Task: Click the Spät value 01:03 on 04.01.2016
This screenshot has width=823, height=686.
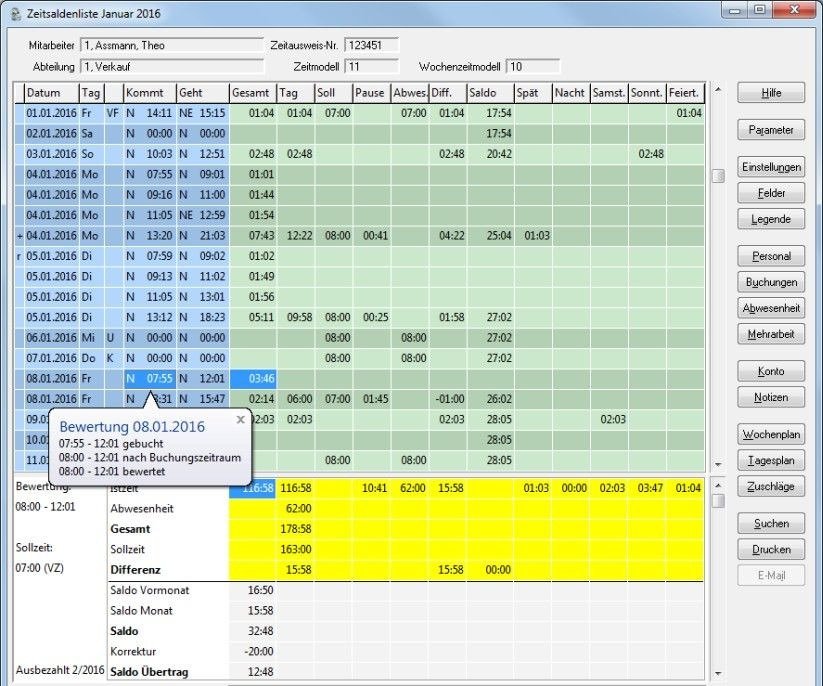Action: 536,236
